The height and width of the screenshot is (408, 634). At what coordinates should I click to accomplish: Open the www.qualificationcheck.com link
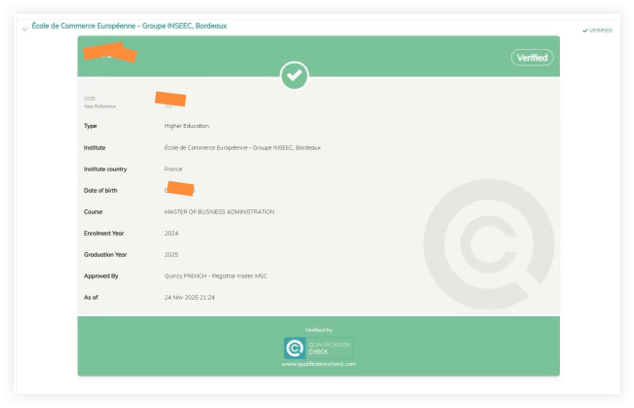[318, 364]
